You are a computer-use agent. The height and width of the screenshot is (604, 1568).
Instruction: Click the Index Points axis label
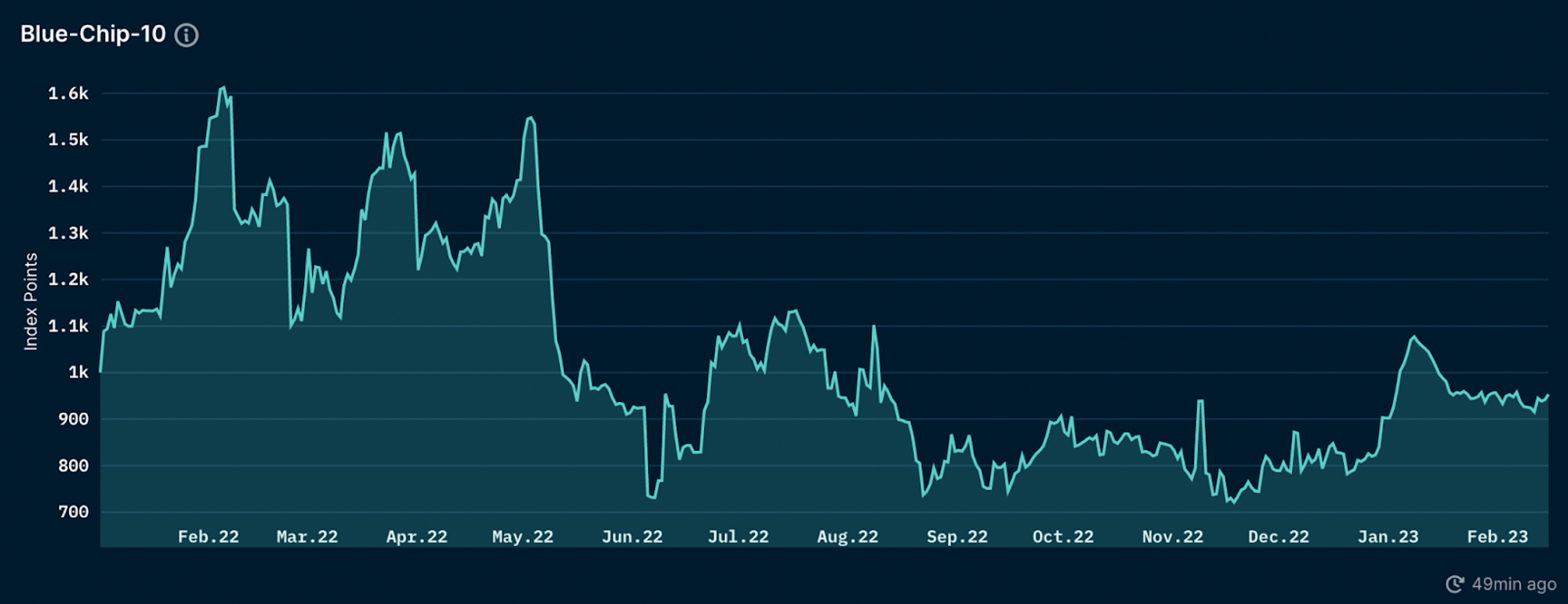31,302
